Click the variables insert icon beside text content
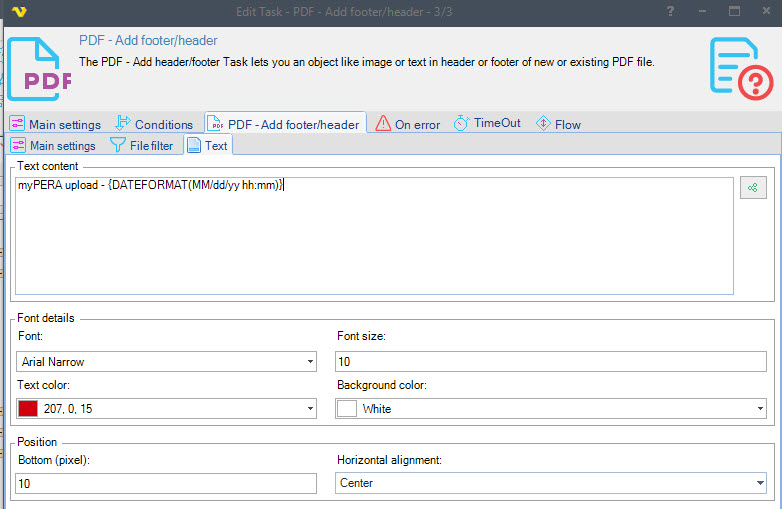 pos(752,187)
